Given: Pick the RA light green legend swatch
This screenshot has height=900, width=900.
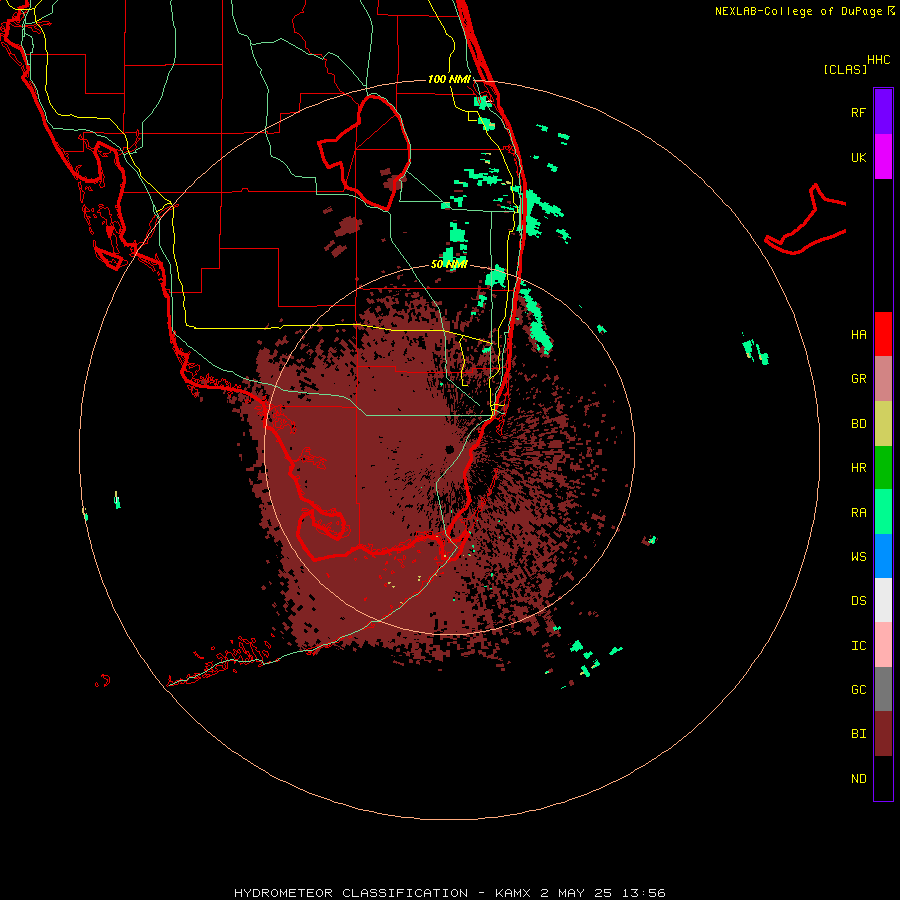Looking at the screenshot, I should [883, 512].
